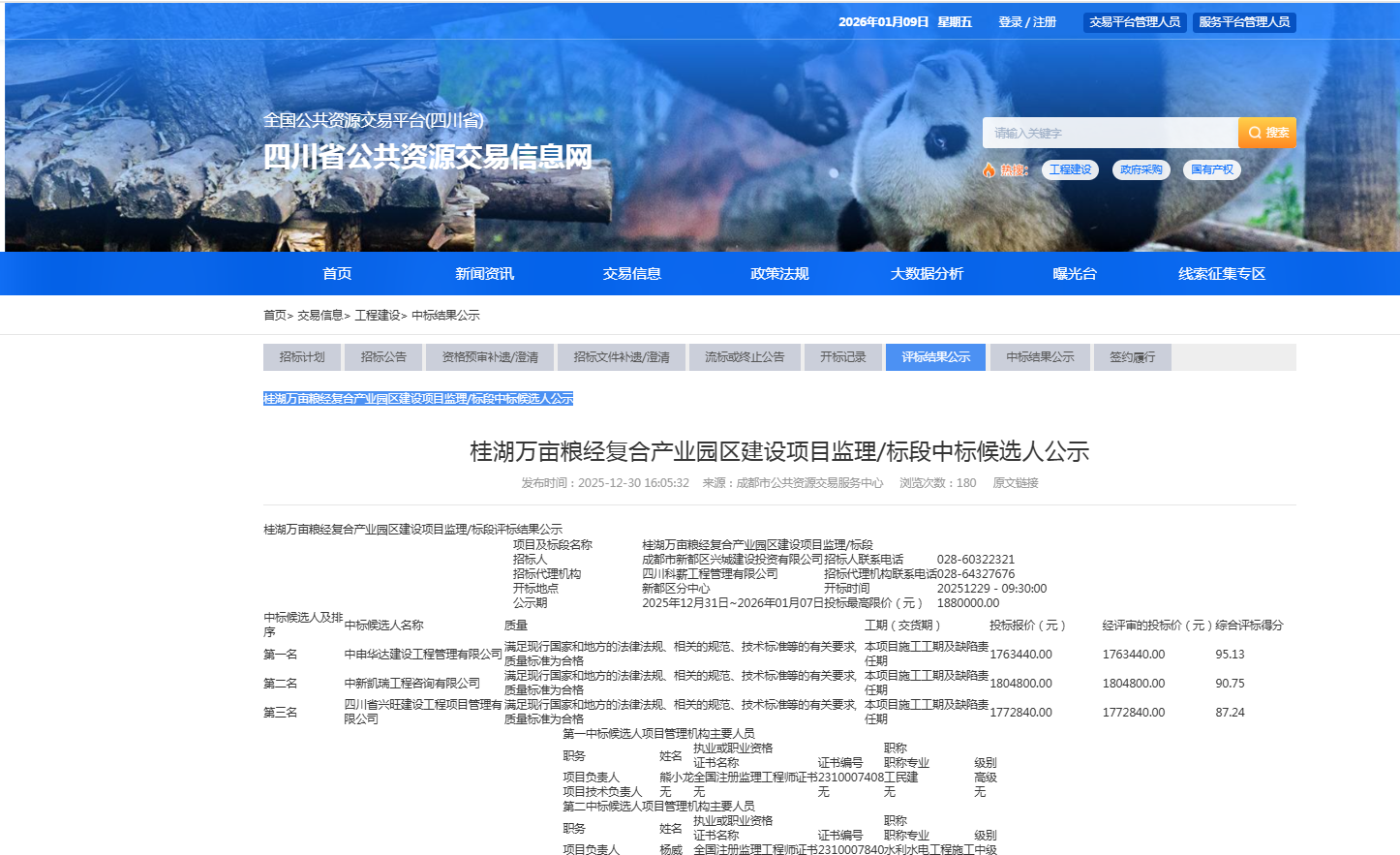Open the 登录 / 注册 login link
Screen dimensions: 1400x855
1026,21
